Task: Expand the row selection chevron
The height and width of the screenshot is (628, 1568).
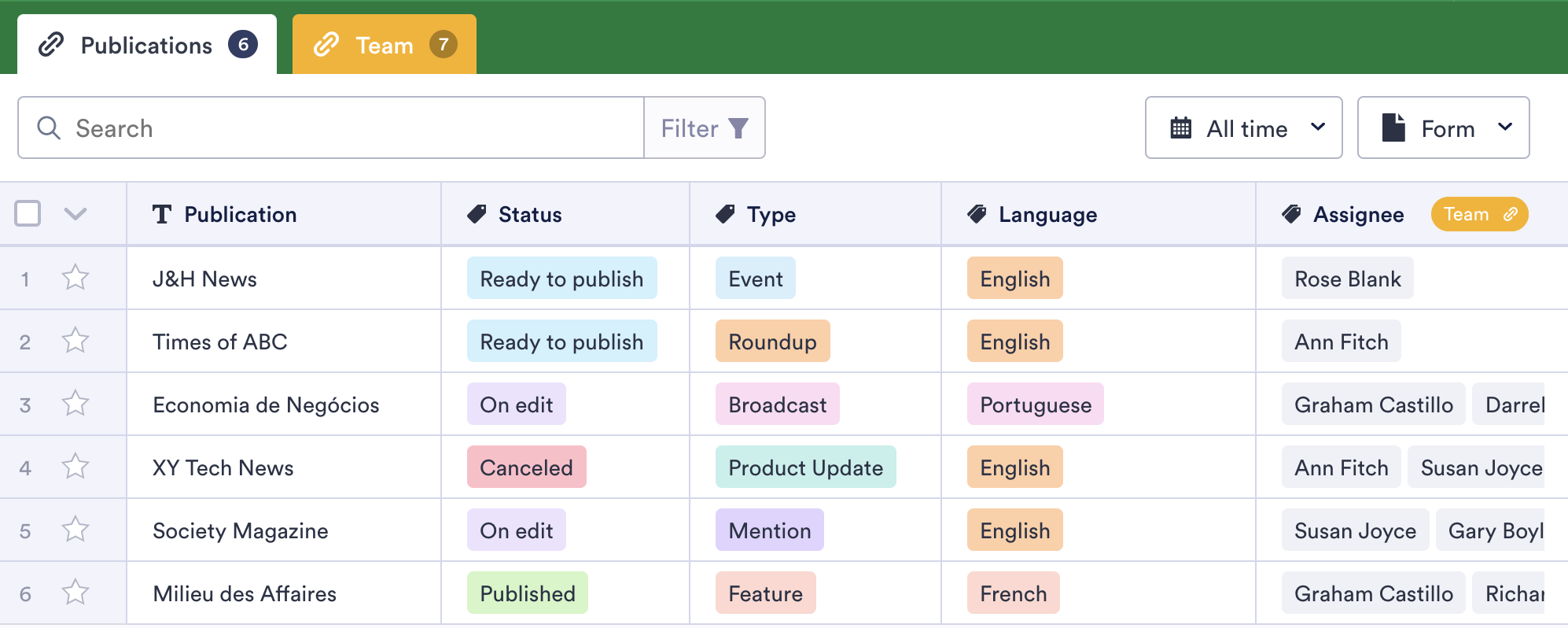Action: 75,213
